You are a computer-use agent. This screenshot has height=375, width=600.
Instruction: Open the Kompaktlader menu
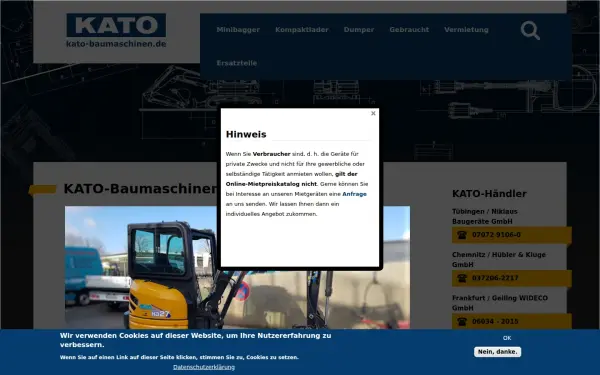click(x=302, y=29)
